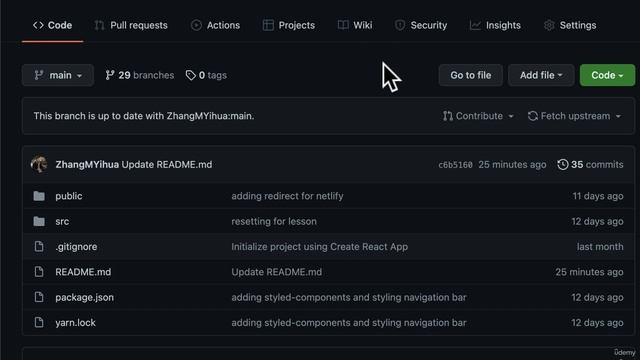This screenshot has height=360, width=640.
Task: Open 'Initialize project using Create React App' commit
Action: (320, 247)
